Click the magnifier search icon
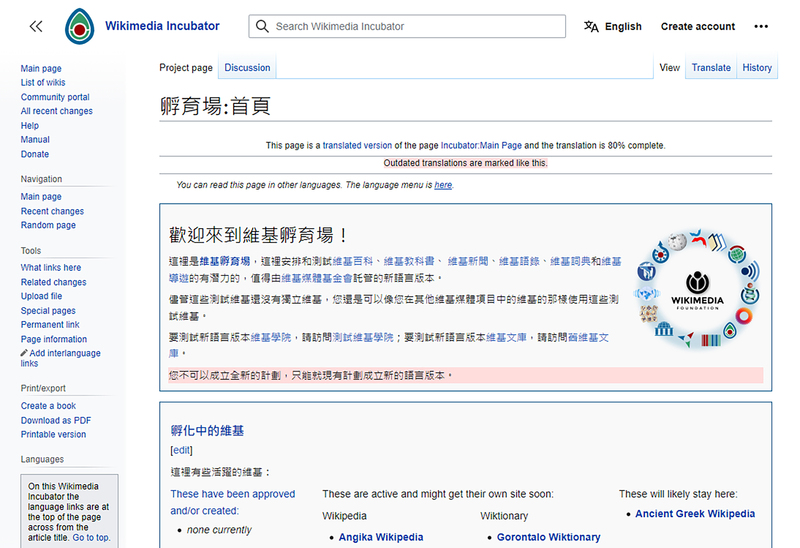Image resolution: width=800 pixels, height=548 pixels. pyautogui.click(x=262, y=26)
